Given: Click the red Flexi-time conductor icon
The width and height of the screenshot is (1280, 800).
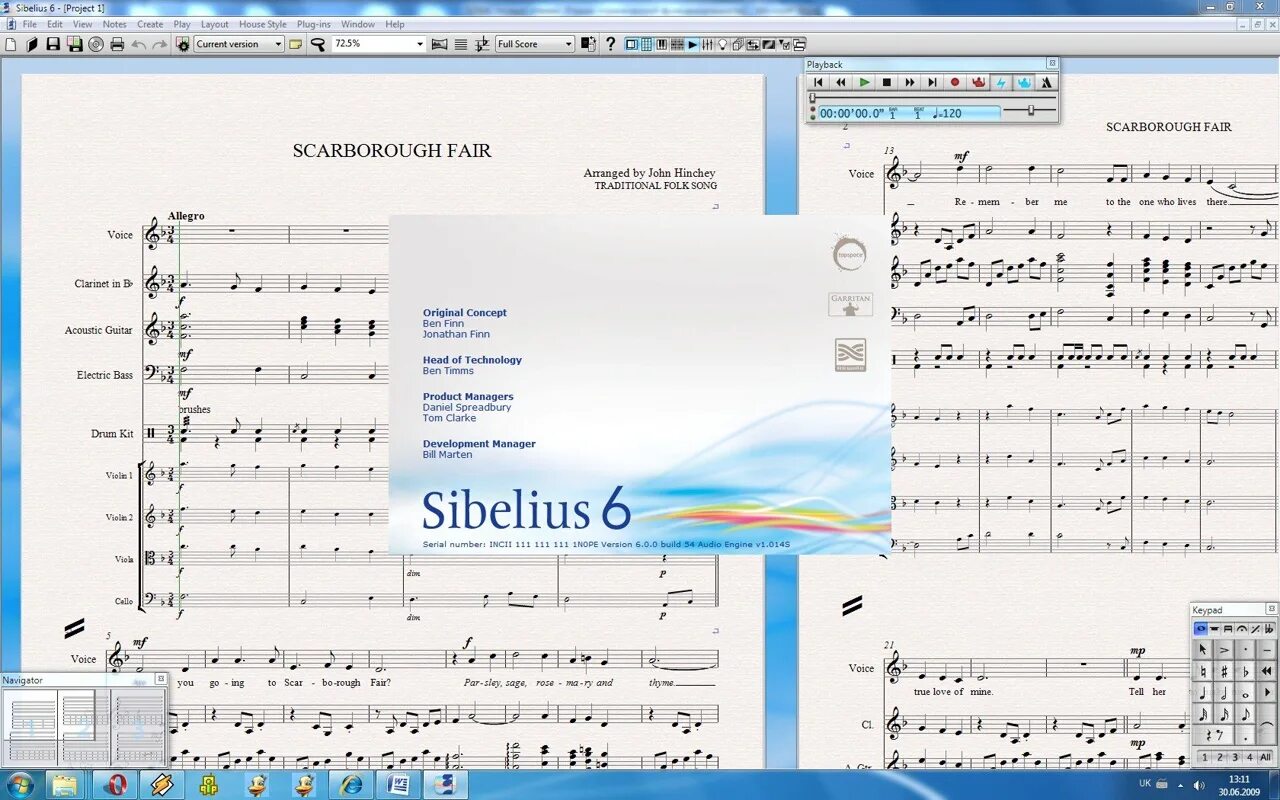Looking at the screenshot, I should coord(978,82).
